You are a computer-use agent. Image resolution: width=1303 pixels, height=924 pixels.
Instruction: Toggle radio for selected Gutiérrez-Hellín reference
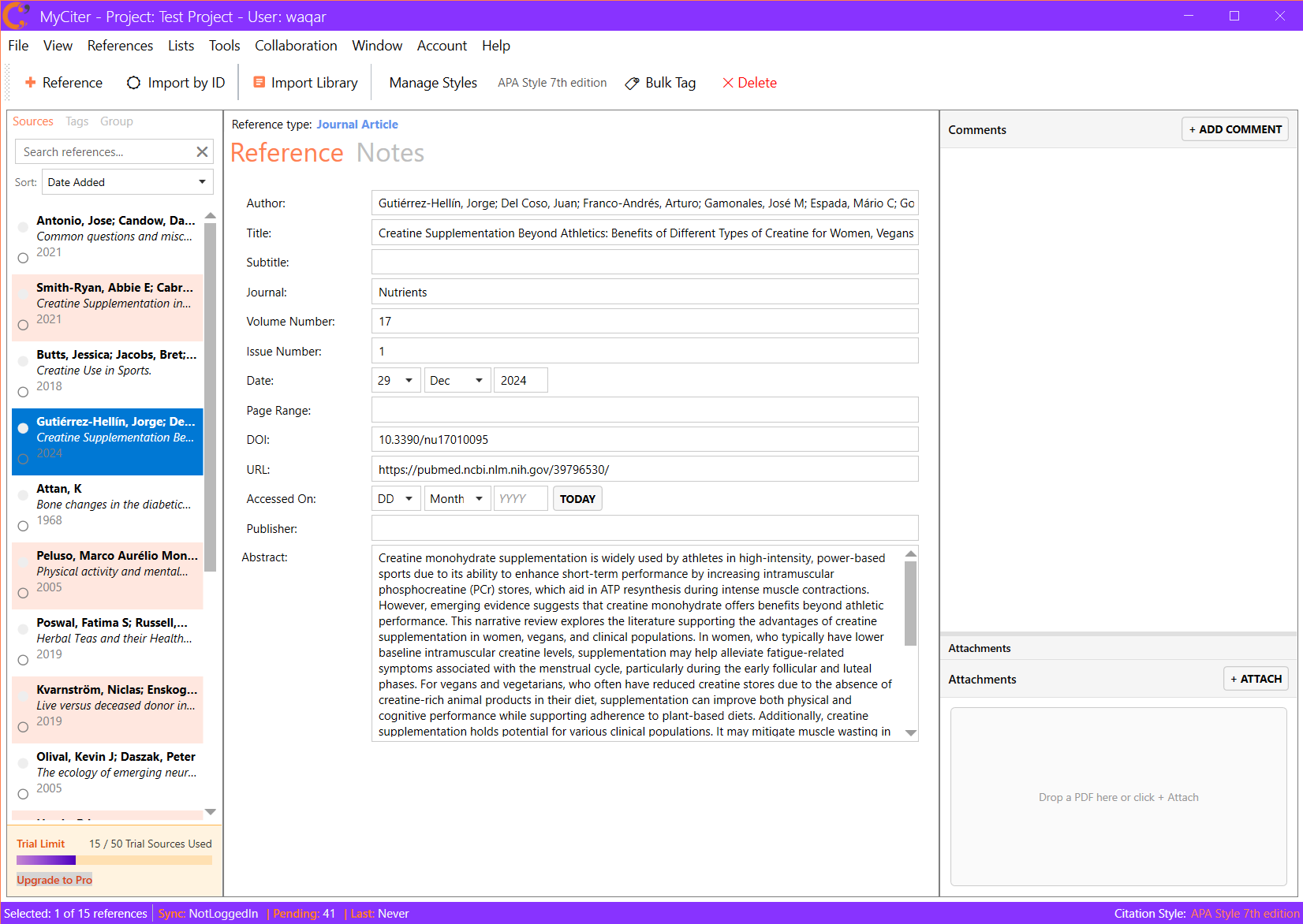point(23,459)
